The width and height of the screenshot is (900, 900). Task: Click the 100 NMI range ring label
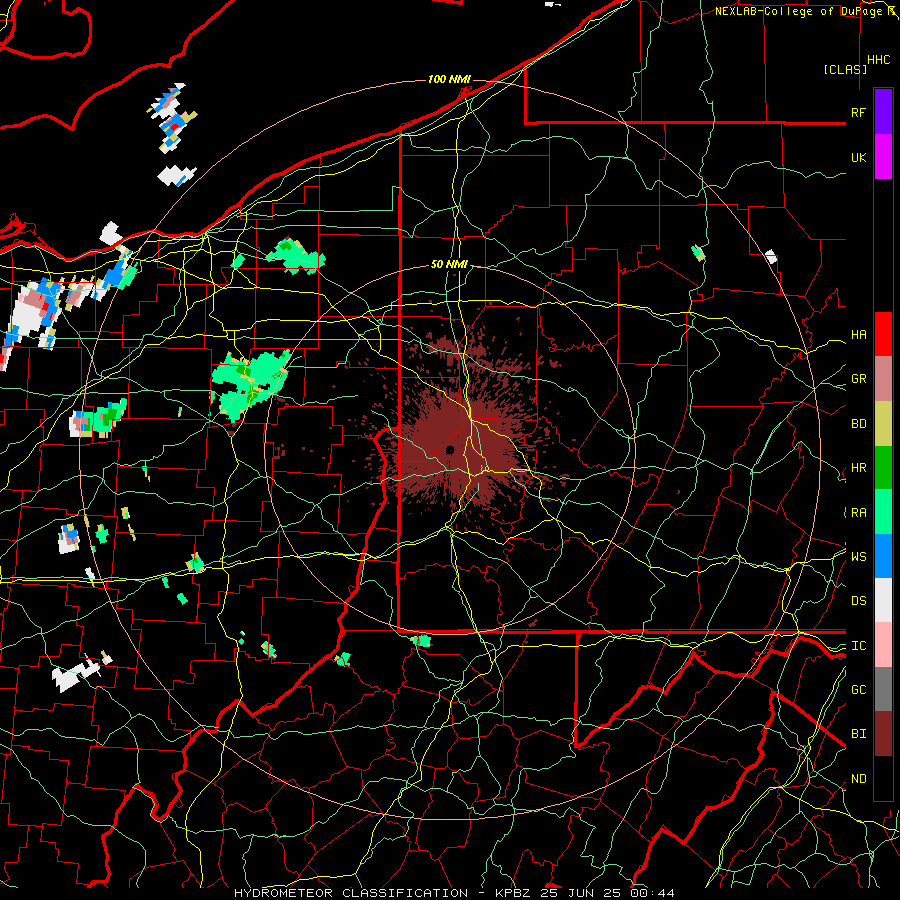(449, 79)
